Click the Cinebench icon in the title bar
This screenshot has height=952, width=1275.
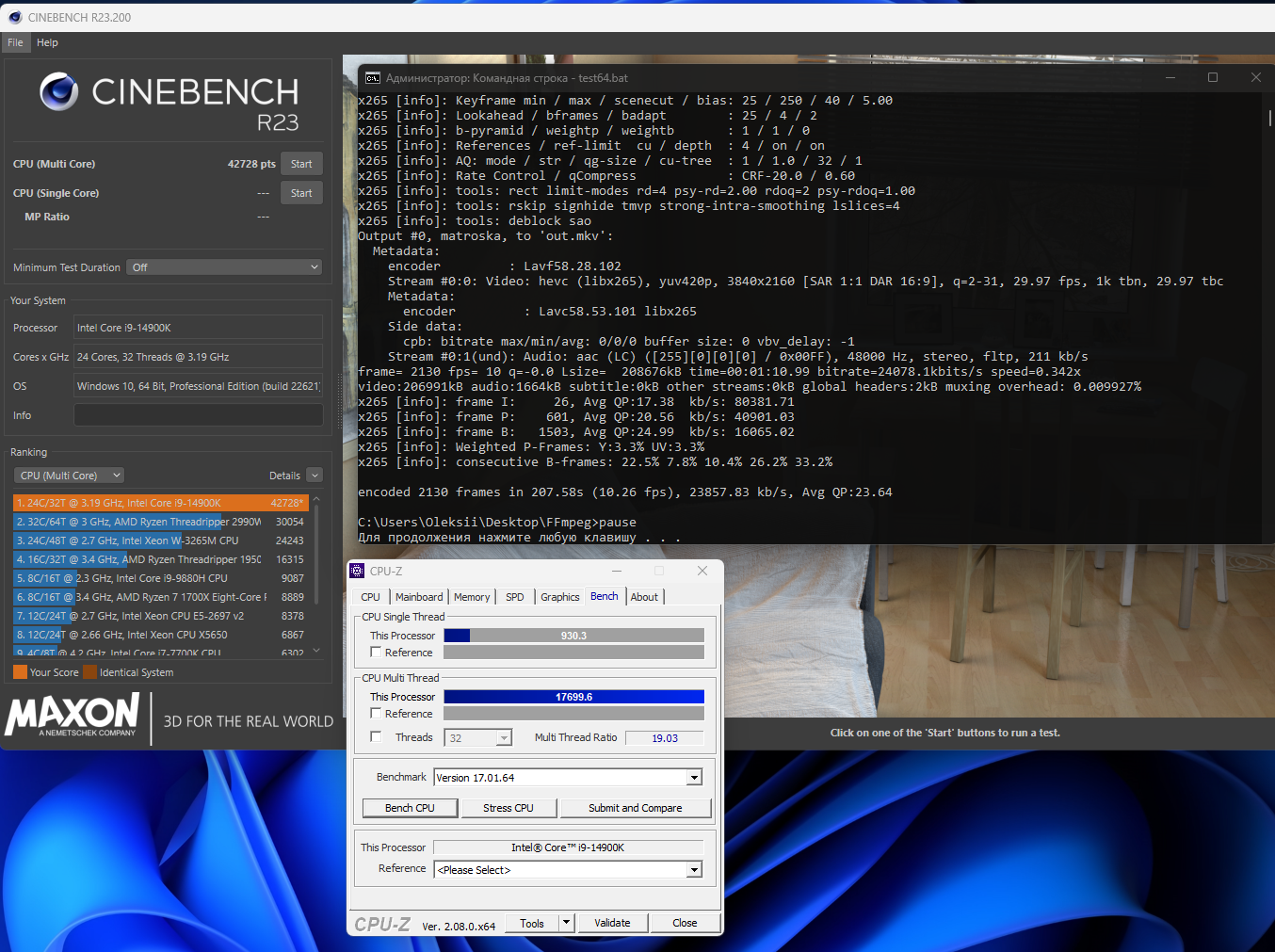pyautogui.click(x=14, y=17)
